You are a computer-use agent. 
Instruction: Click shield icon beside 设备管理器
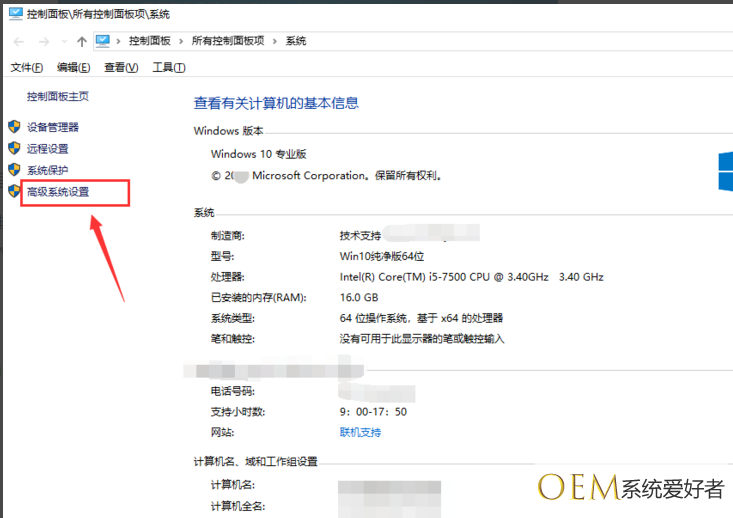click(x=14, y=127)
